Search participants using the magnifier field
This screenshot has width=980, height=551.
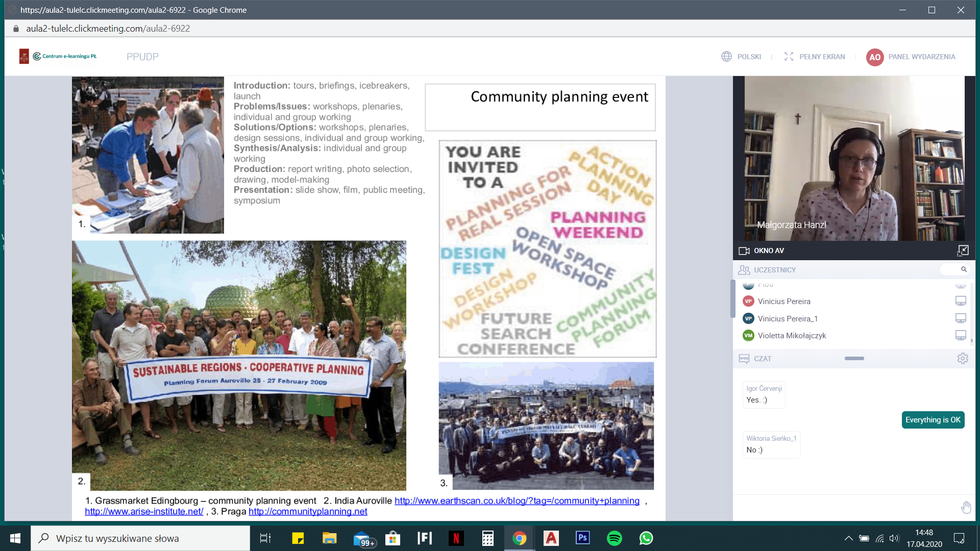pyautogui.click(x=955, y=269)
